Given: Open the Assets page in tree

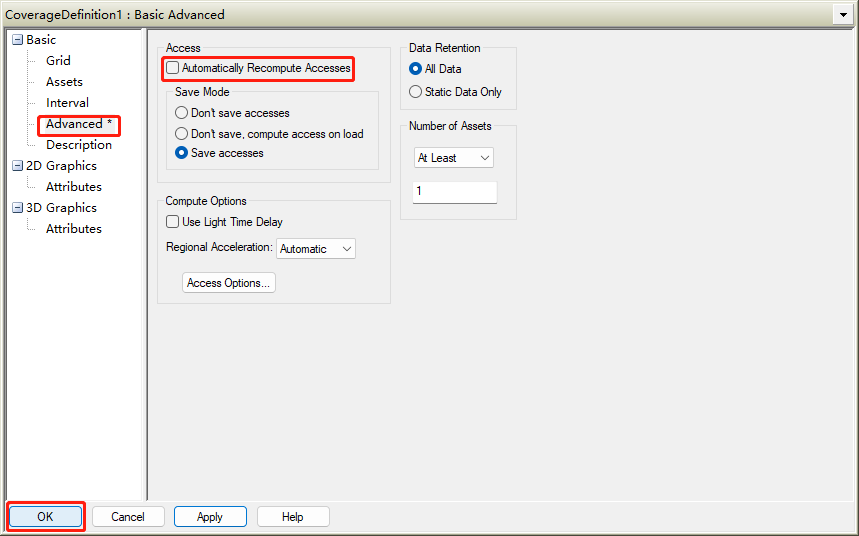Looking at the screenshot, I should point(64,82).
